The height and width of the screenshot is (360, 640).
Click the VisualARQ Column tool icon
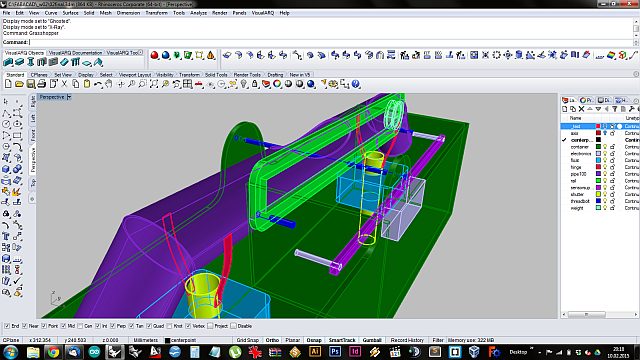click(31, 62)
